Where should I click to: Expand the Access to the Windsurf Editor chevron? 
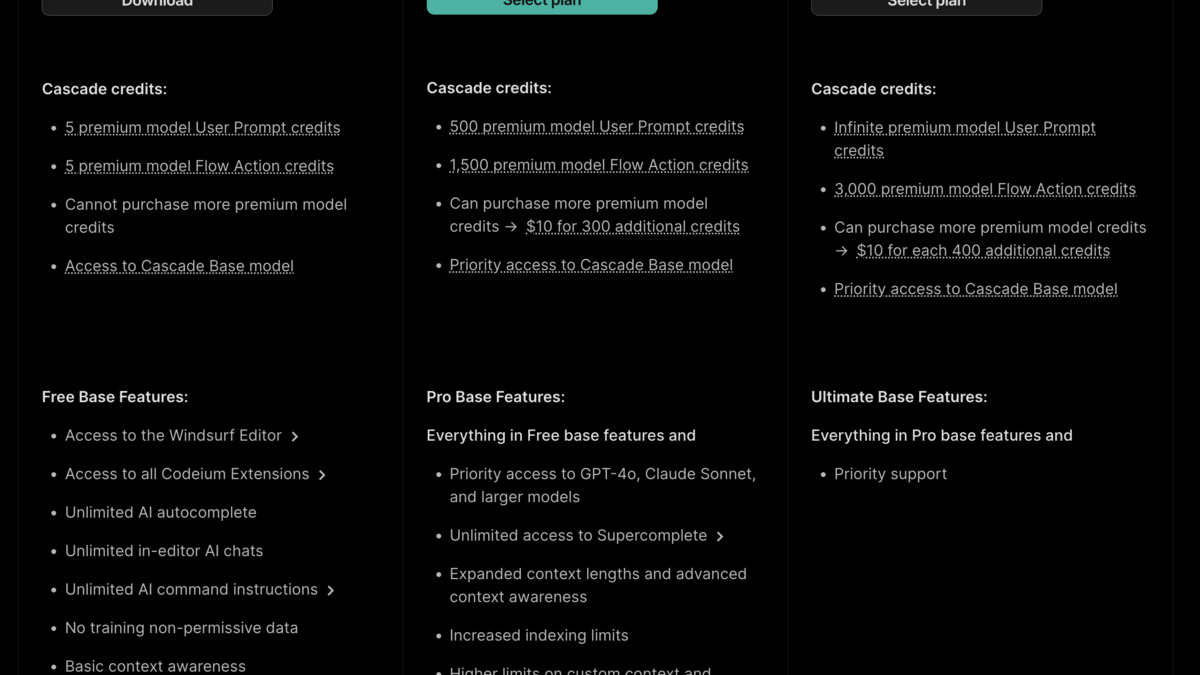tap(295, 436)
